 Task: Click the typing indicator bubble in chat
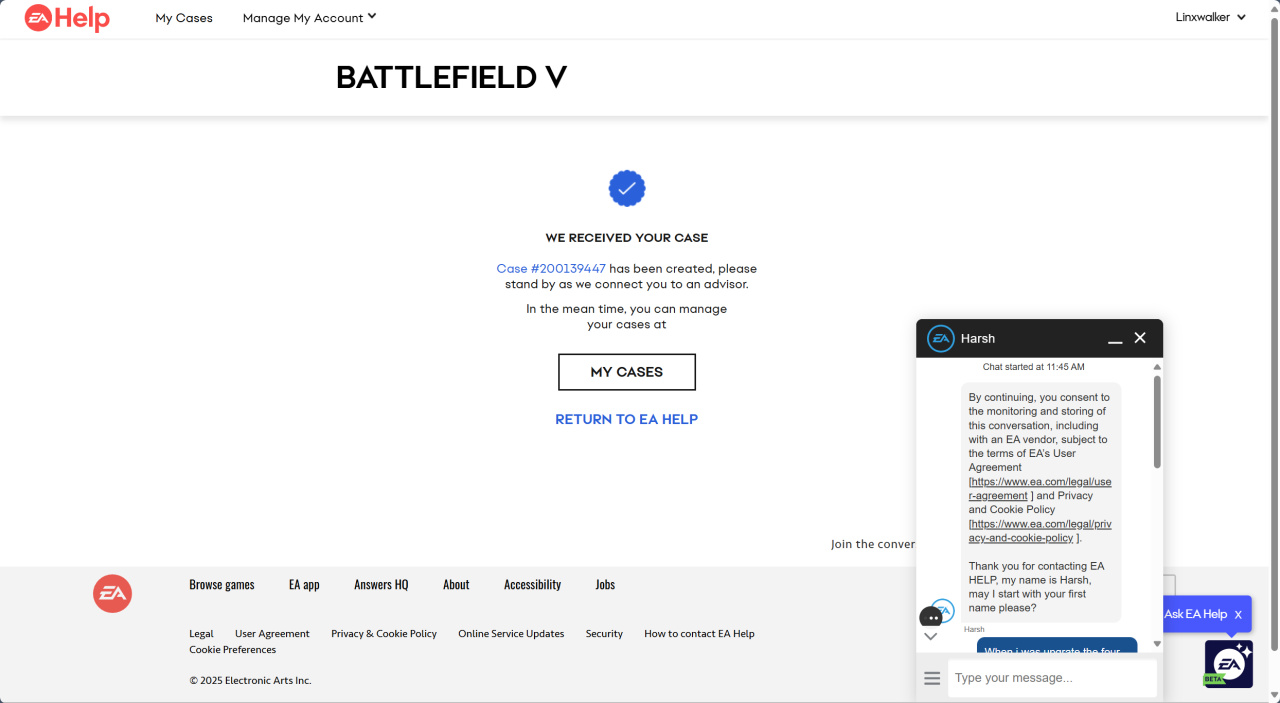tap(931, 617)
